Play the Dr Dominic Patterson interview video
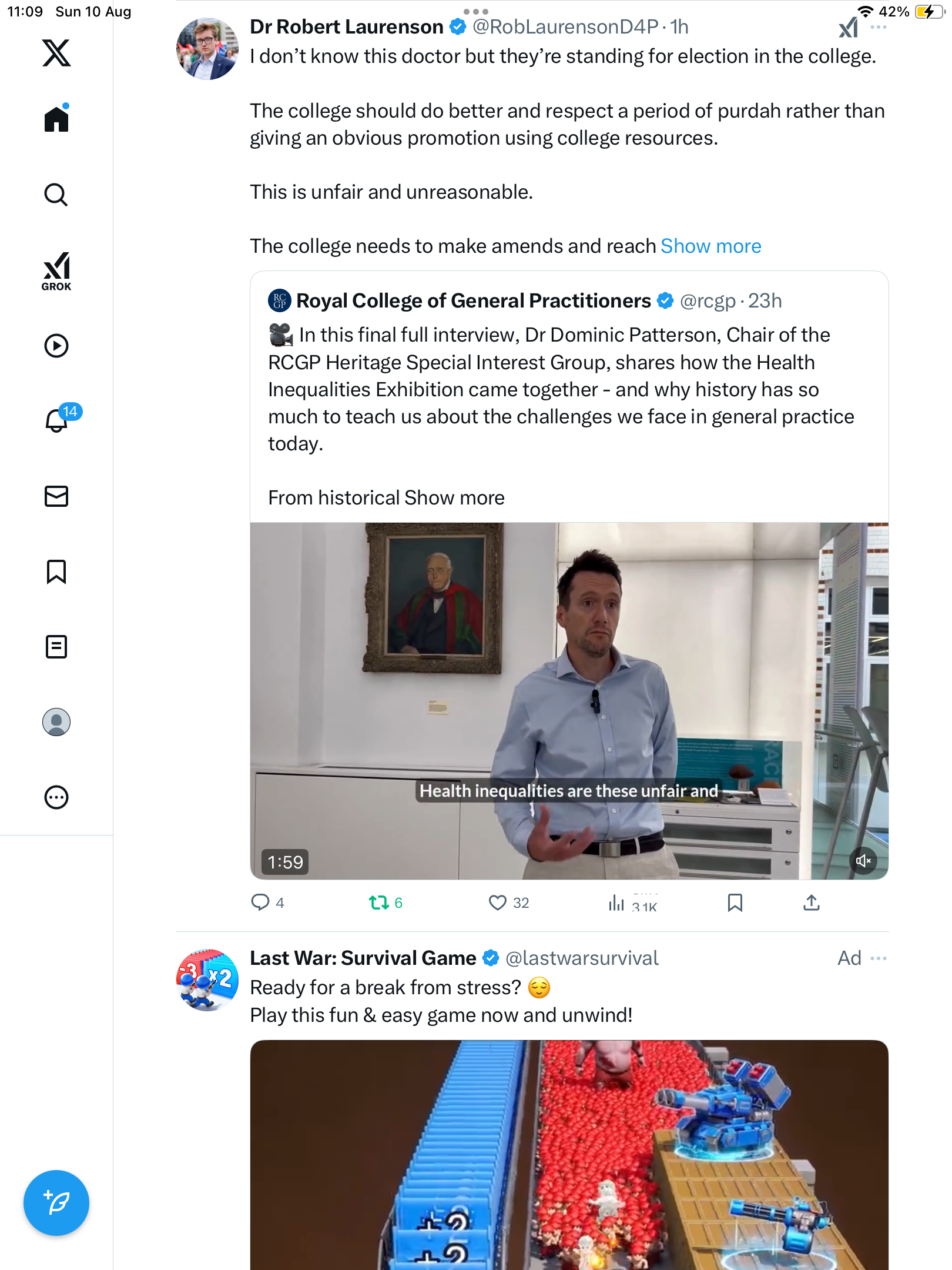Viewport: 952px width, 1270px height. pos(569,701)
